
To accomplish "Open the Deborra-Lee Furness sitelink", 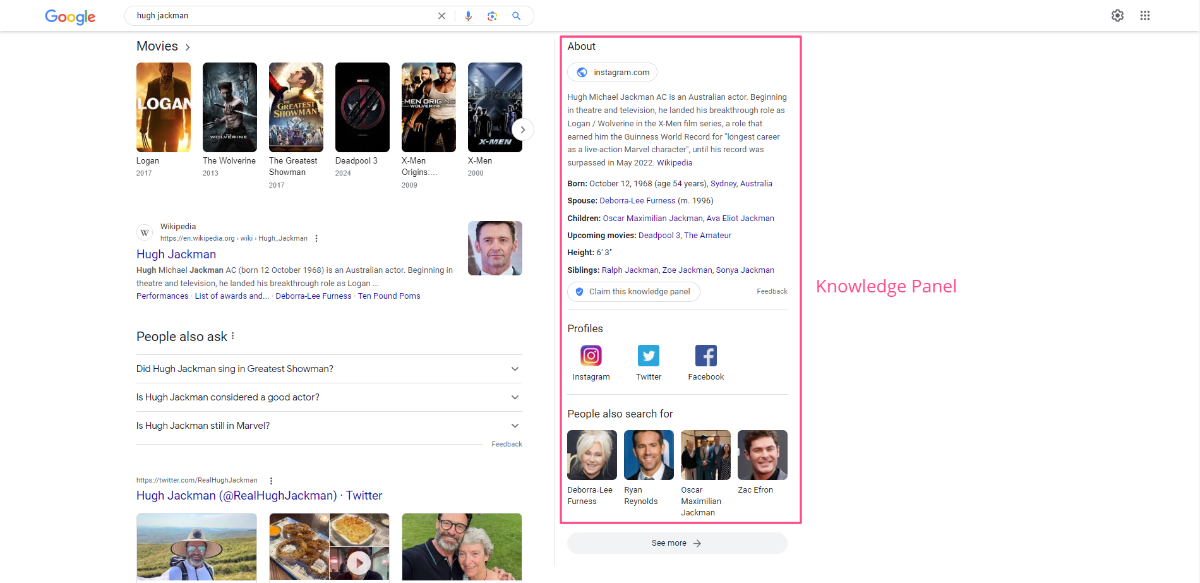I will [313, 296].
